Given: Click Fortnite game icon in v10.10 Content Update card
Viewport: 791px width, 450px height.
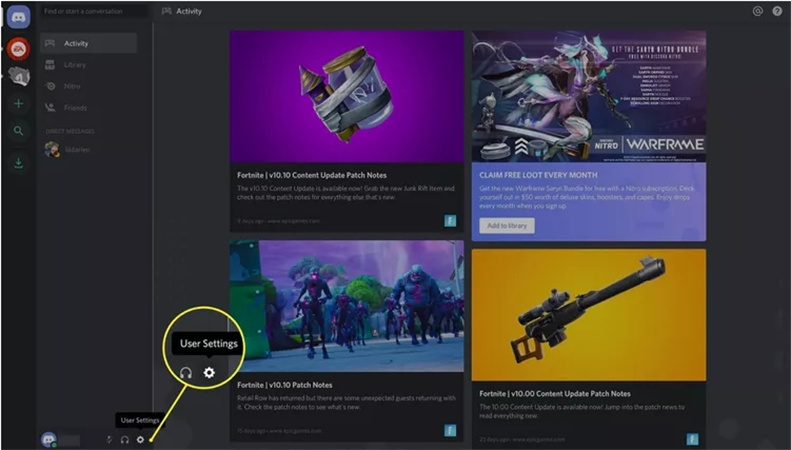Looking at the screenshot, I should coord(450,220).
